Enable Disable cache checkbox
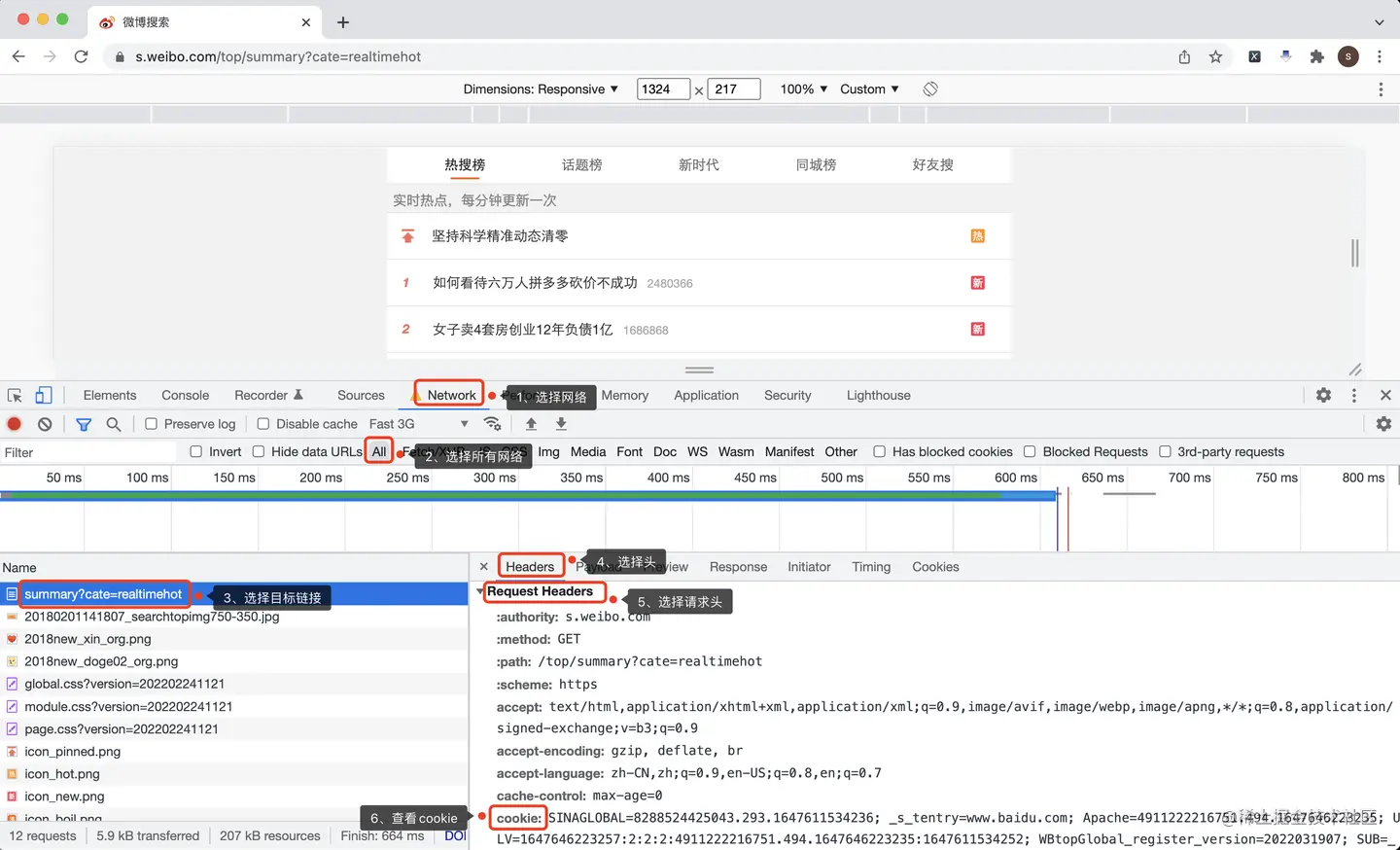The height and width of the screenshot is (850, 1400). [262, 424]
